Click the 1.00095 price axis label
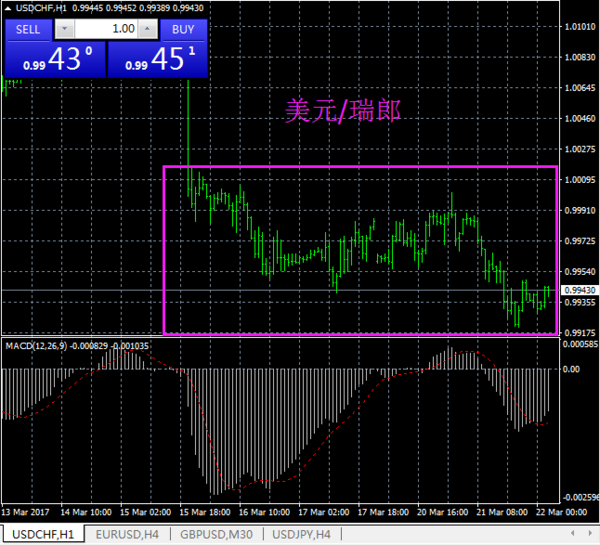This screenshot has height=545, width=600. pyautogui.click(x=580, y=180)
